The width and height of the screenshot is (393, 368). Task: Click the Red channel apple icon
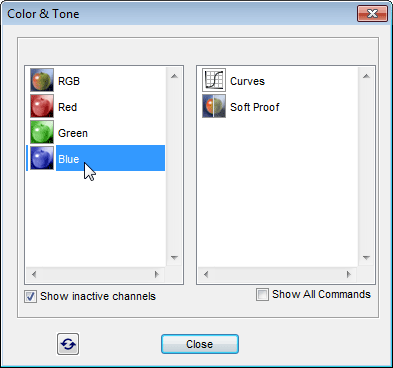(x=42, y=106)
